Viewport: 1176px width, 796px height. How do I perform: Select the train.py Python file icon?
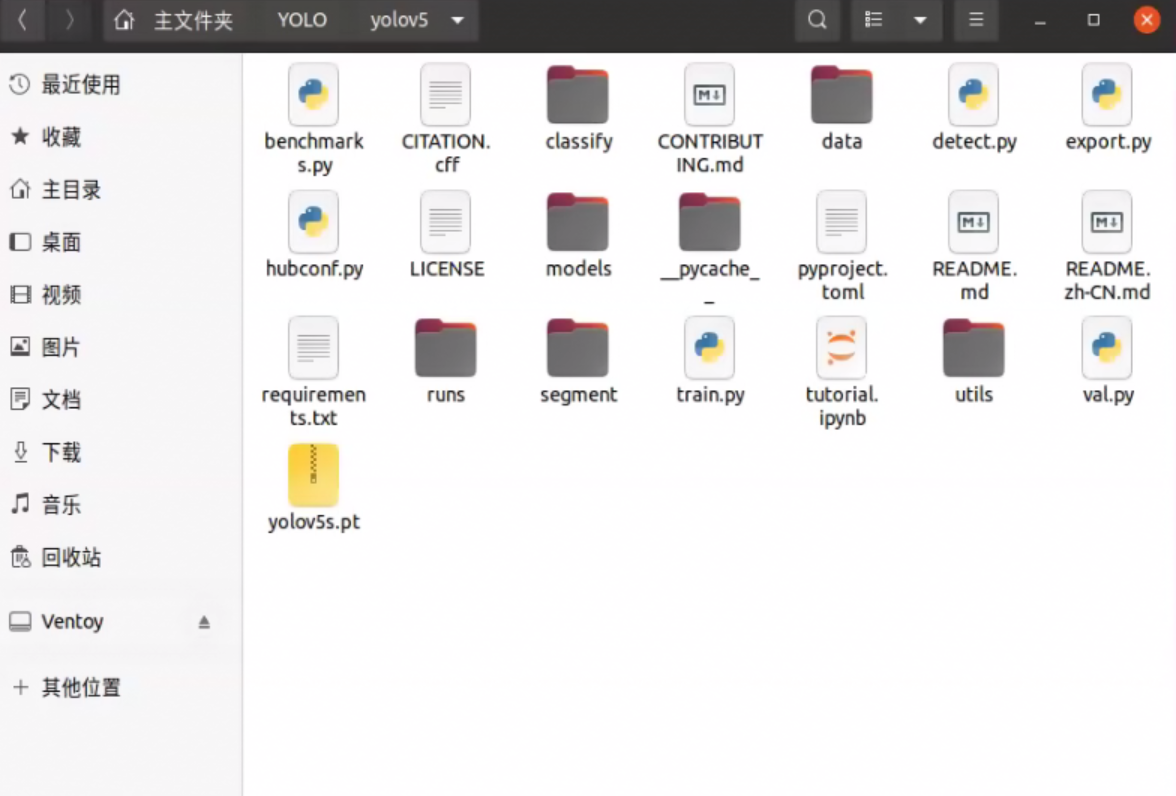coord(710,348)
